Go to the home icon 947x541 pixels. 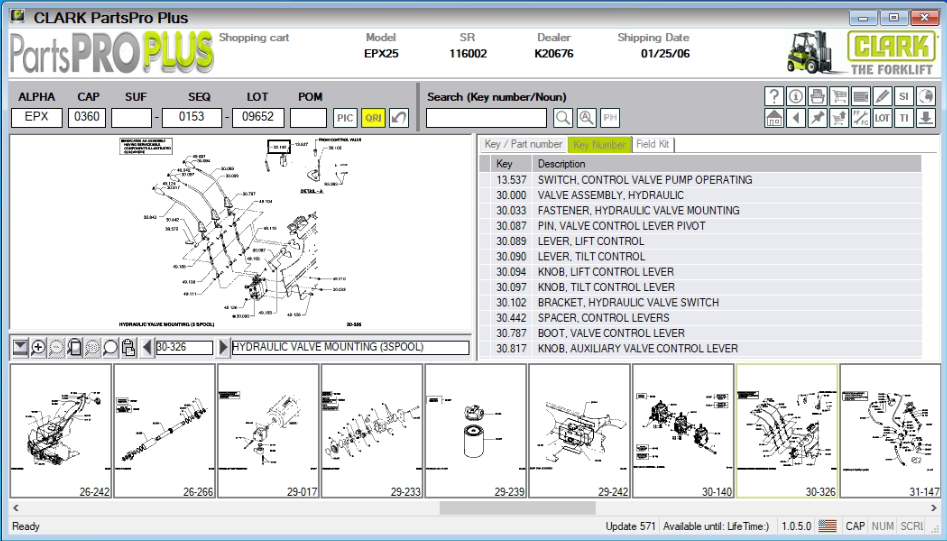[774, 118]
